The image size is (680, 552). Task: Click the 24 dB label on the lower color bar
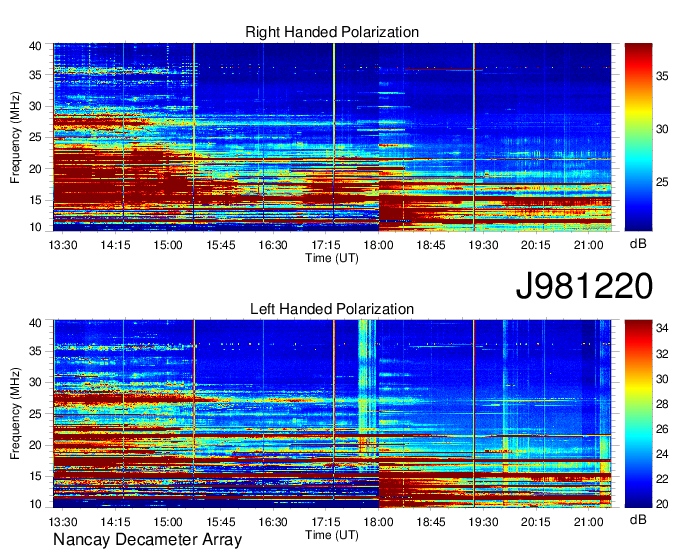click(x=662, y=454)
